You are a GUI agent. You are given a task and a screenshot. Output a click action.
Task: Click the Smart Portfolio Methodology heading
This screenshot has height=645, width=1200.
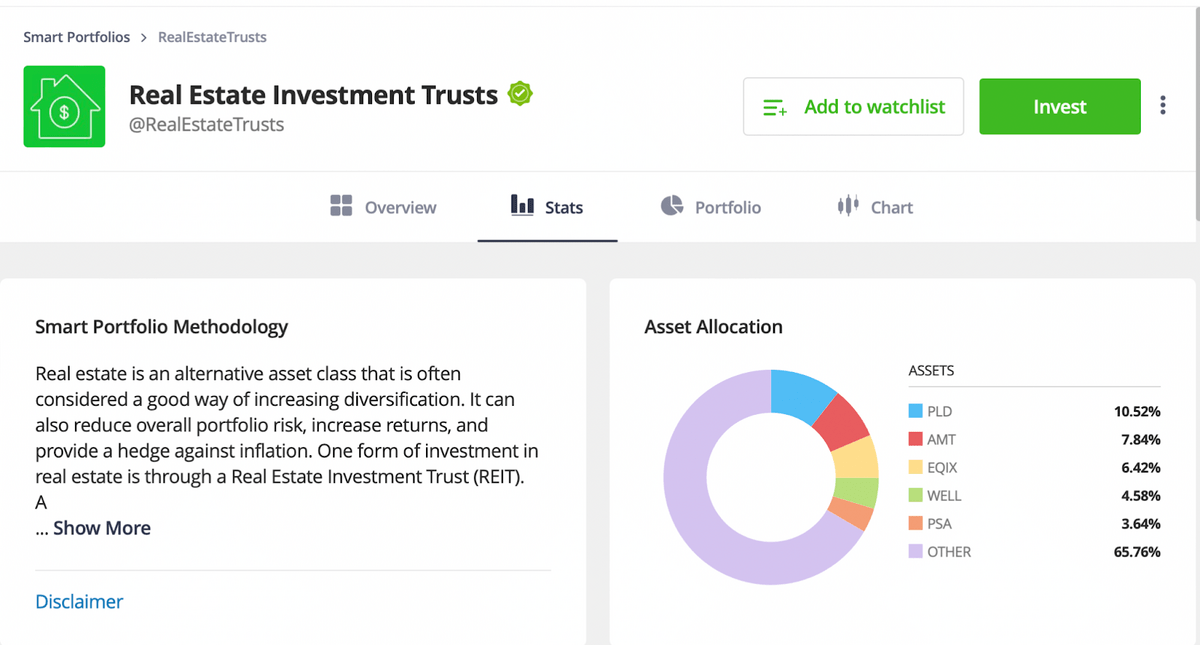(x=161, y=327)
